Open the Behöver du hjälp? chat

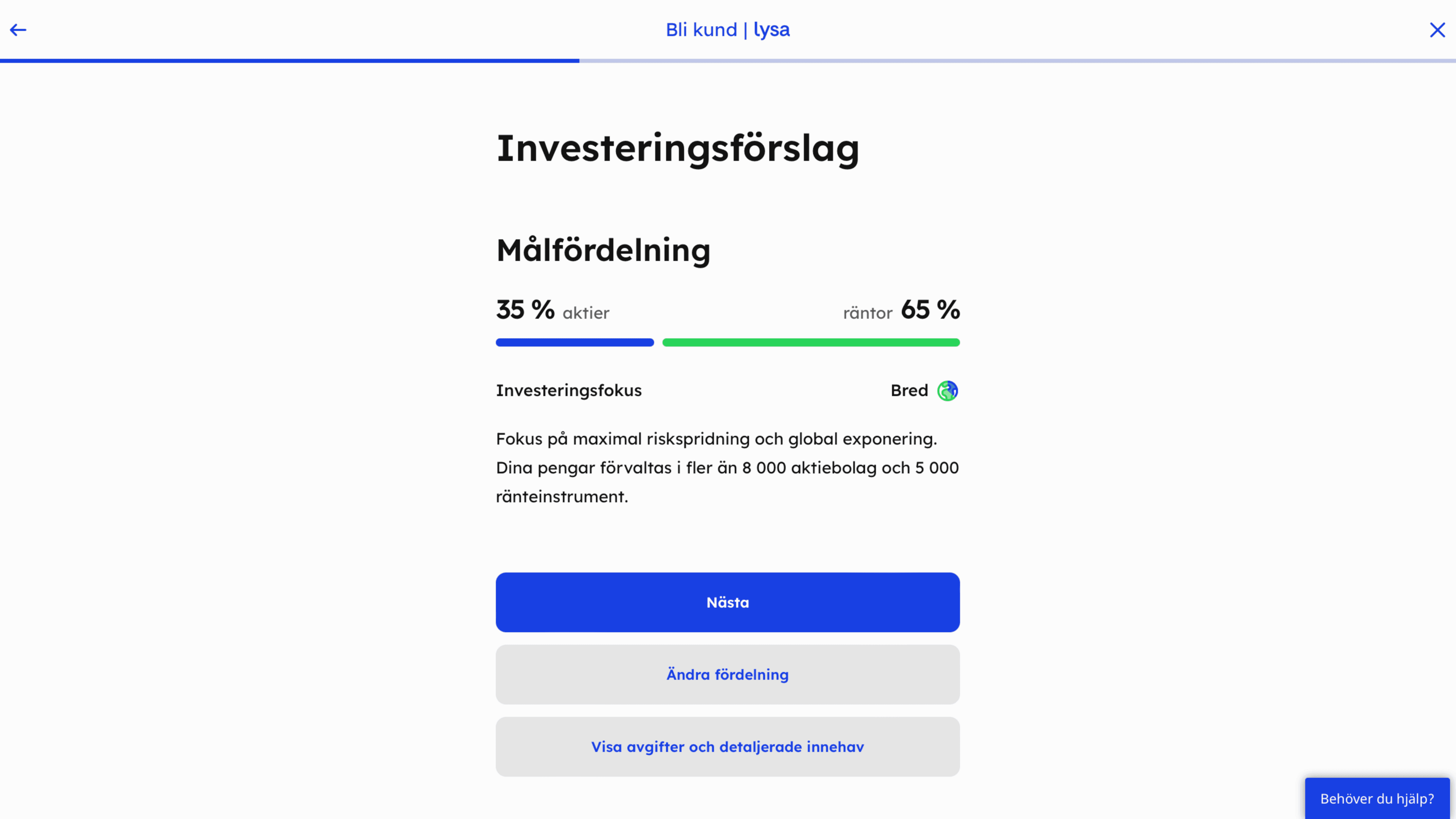(1377, 798)
